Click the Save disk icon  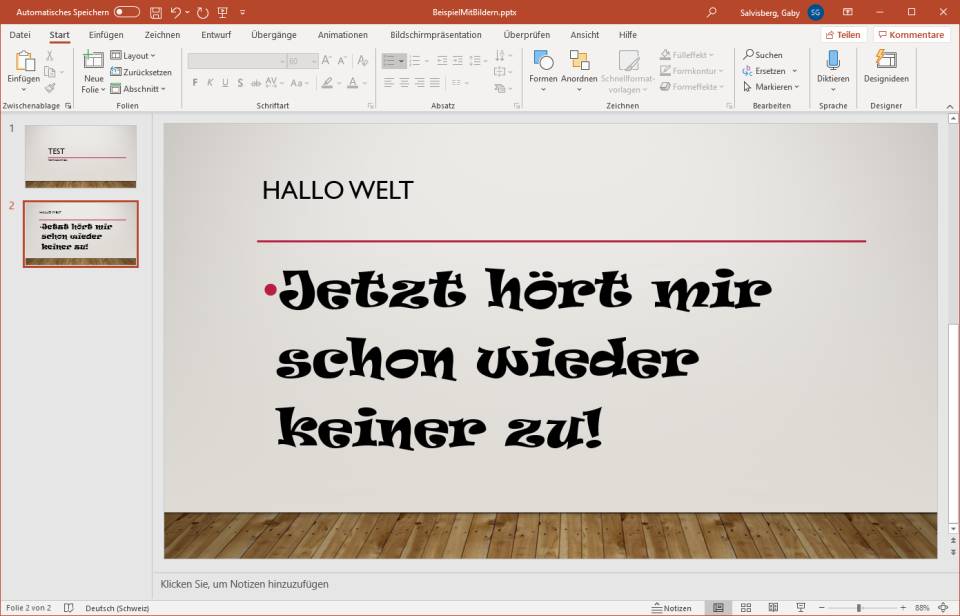tap(156, 12)
